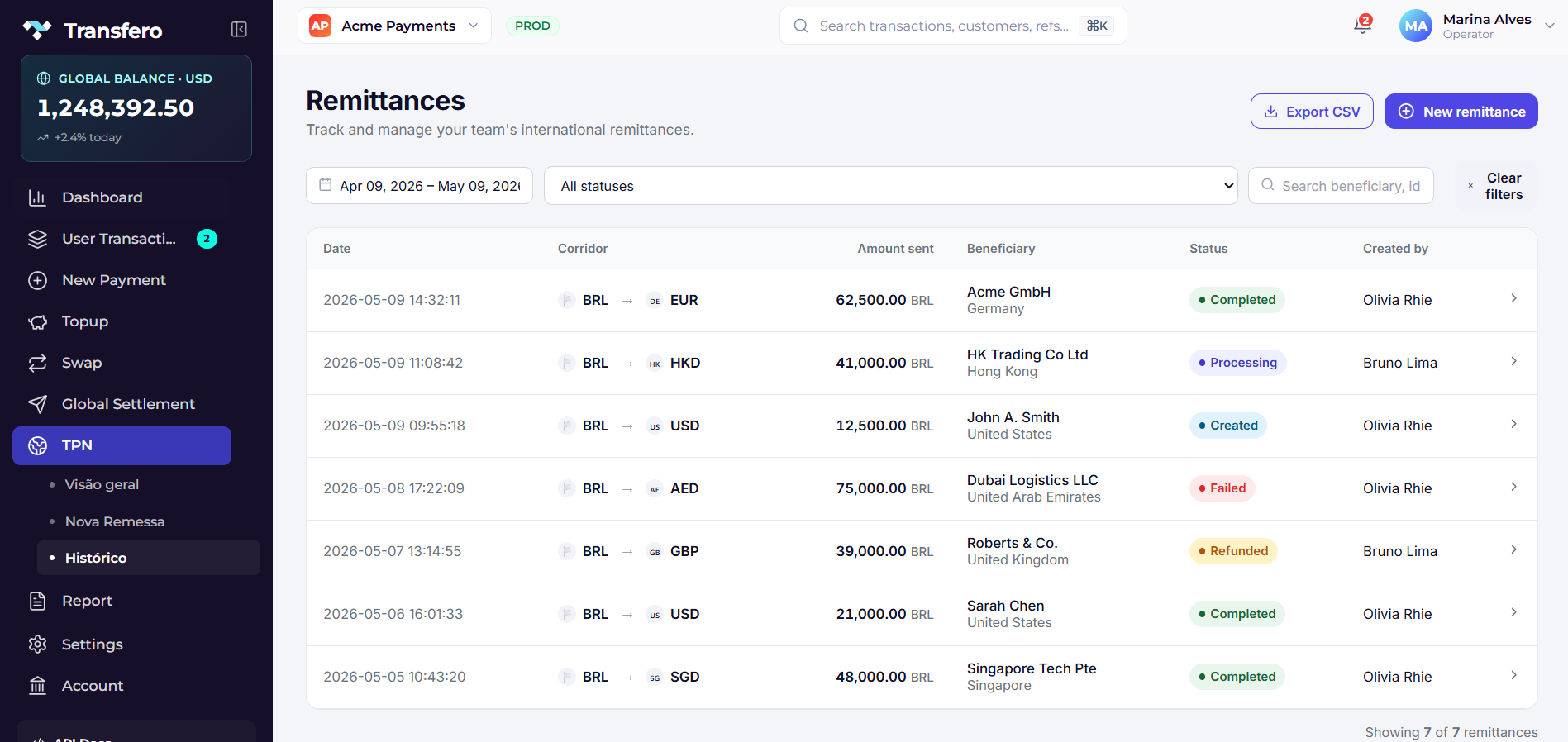Click the DE flag icon for EUR

655,301
